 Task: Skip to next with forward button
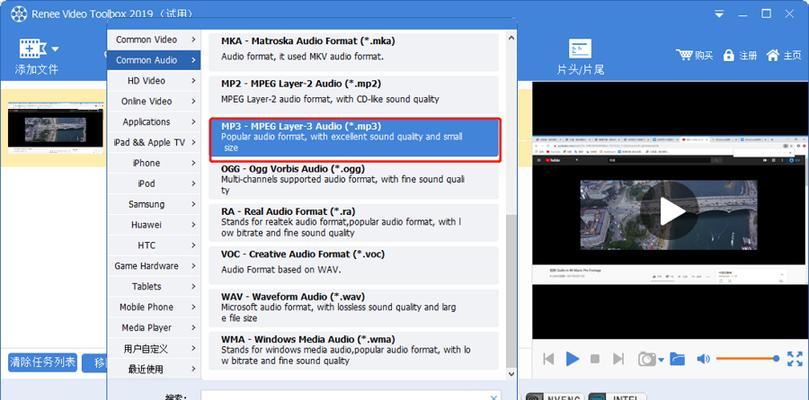point(618,359)
